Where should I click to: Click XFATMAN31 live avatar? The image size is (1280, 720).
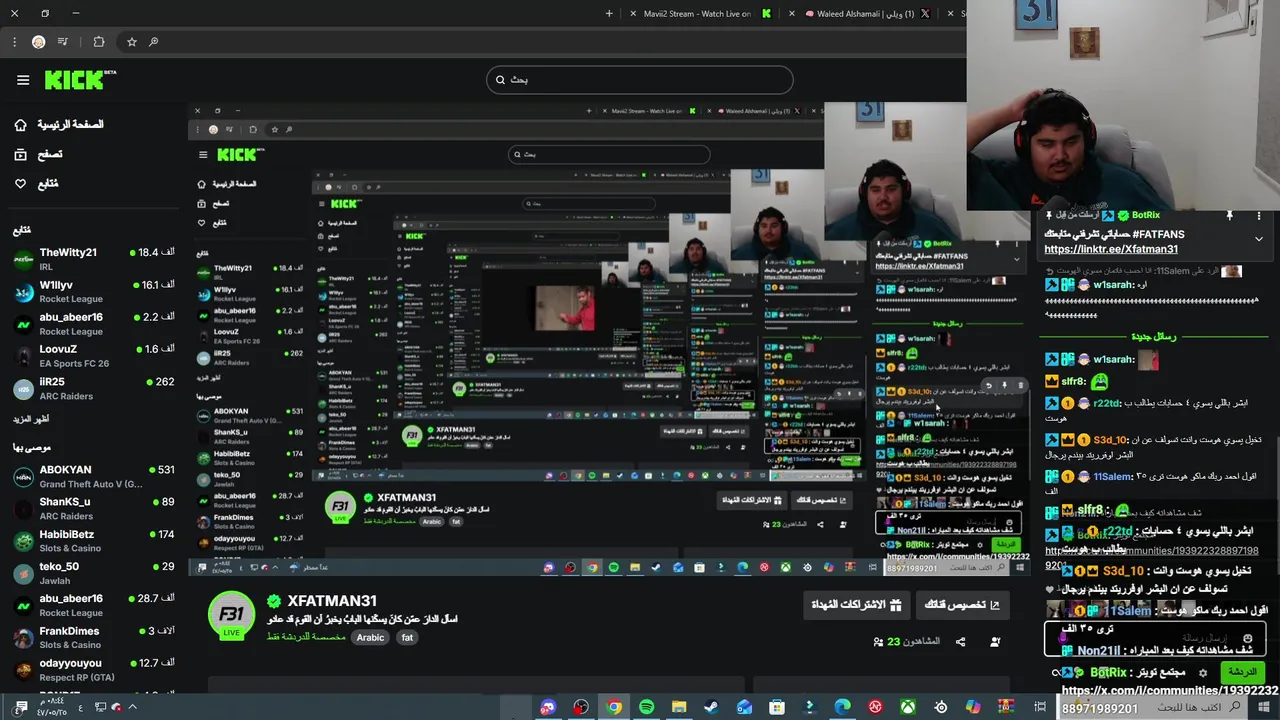click(x=231, y=616)
